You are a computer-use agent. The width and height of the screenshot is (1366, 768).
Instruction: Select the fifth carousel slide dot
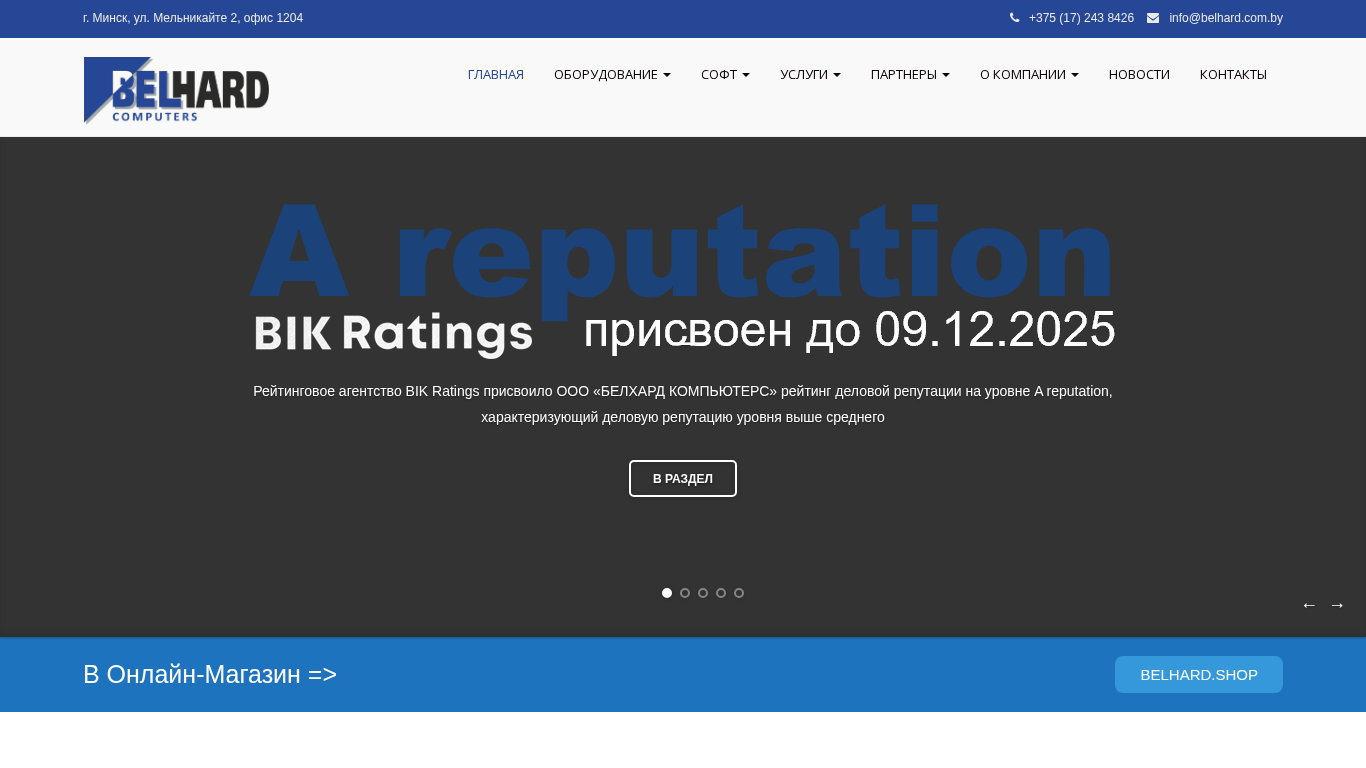[739, 593]
